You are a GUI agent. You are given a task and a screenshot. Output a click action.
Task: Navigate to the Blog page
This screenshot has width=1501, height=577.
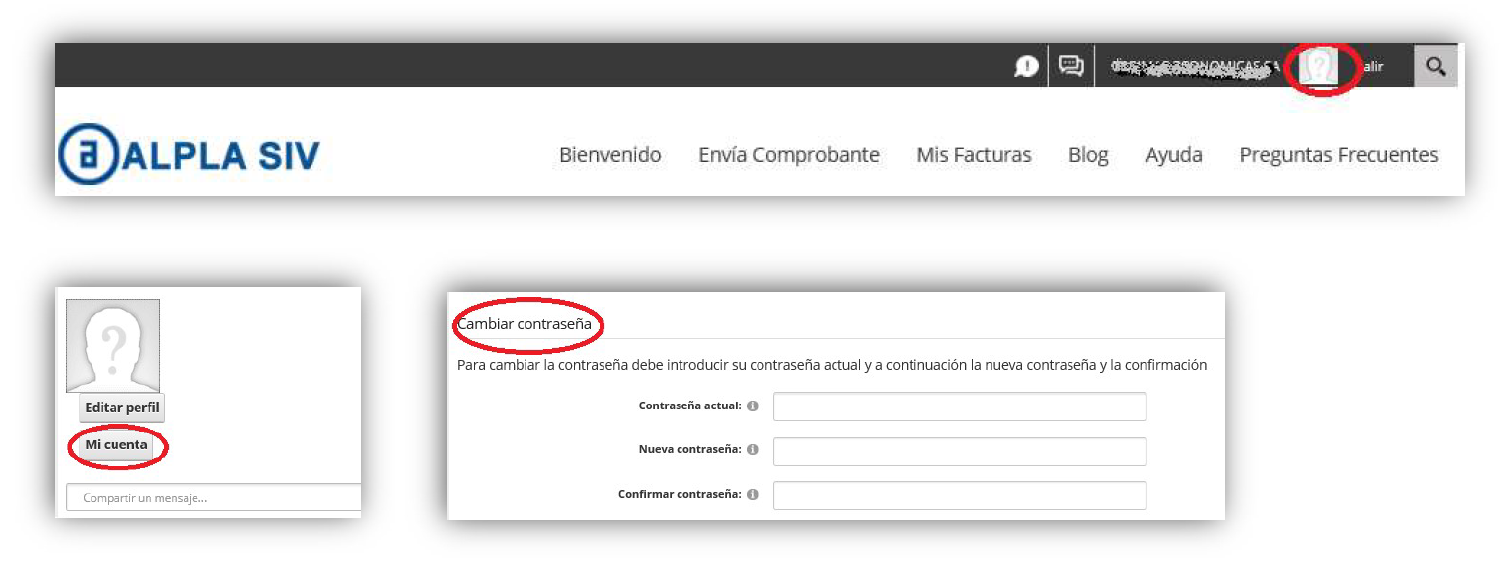pos(1088,155)
